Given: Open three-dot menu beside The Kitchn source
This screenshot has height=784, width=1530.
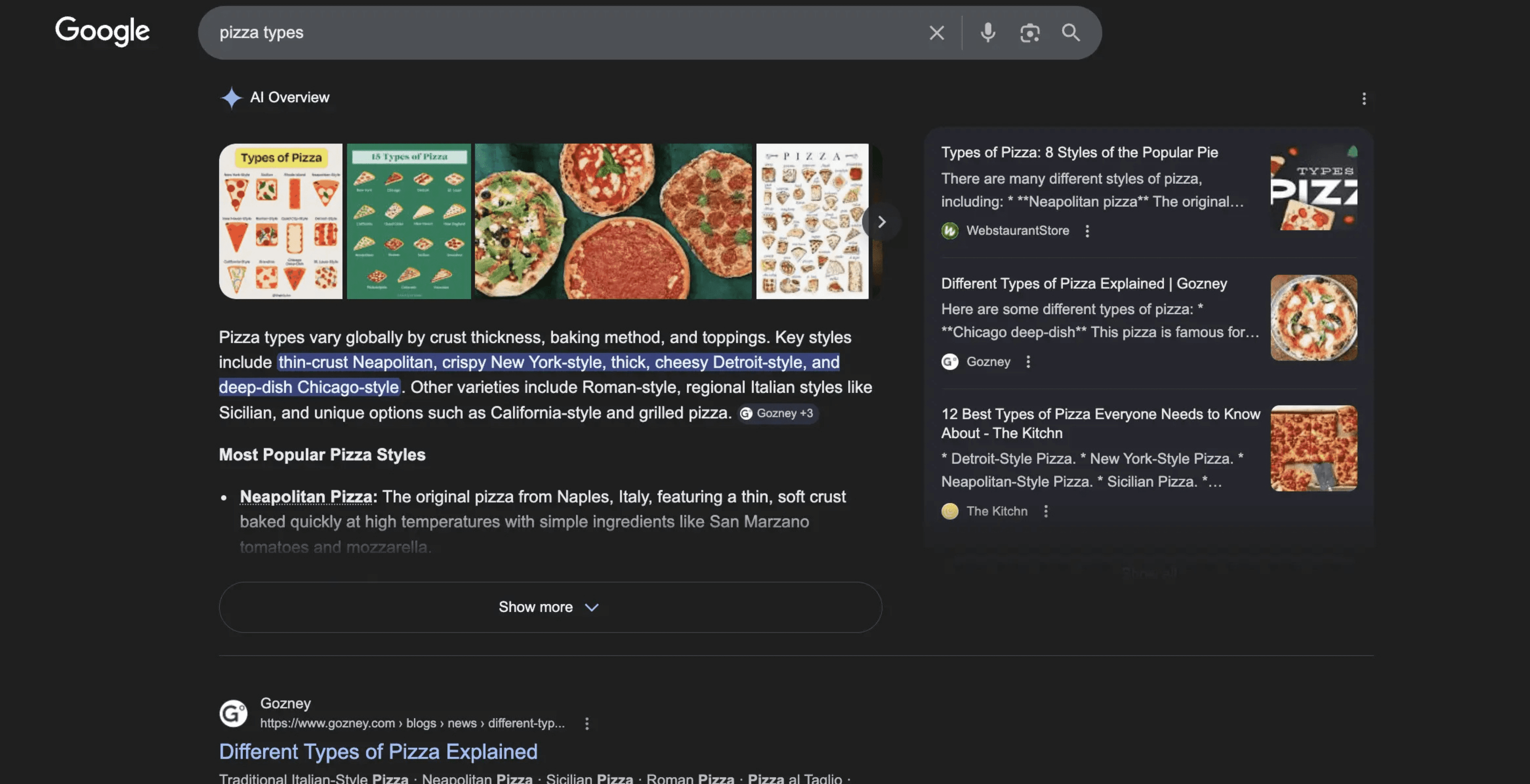Looking at the screenshot, I should [1046, 512].
